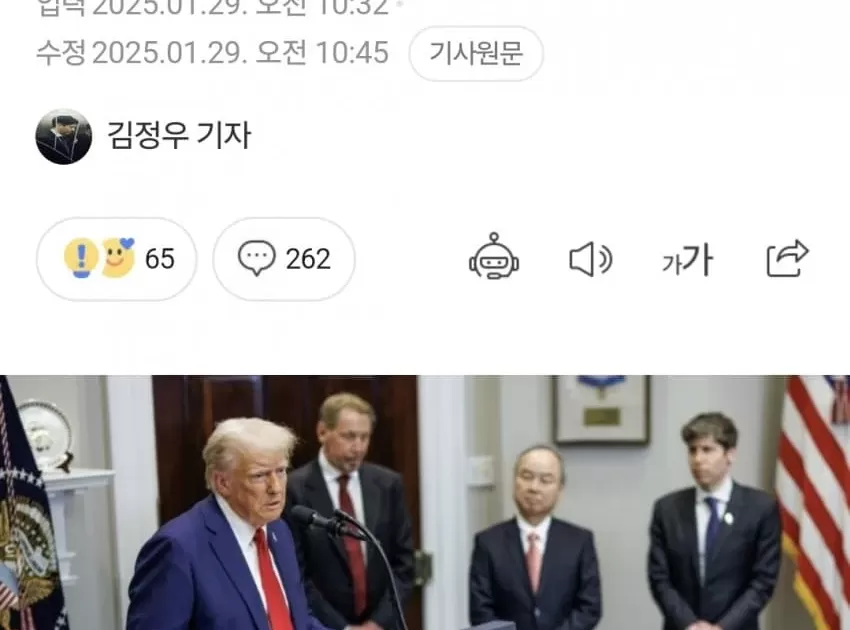Open the comments pill showing 262
Image resolution: width=850 pixels, height=630 pixels.
(x=284, y=259)
